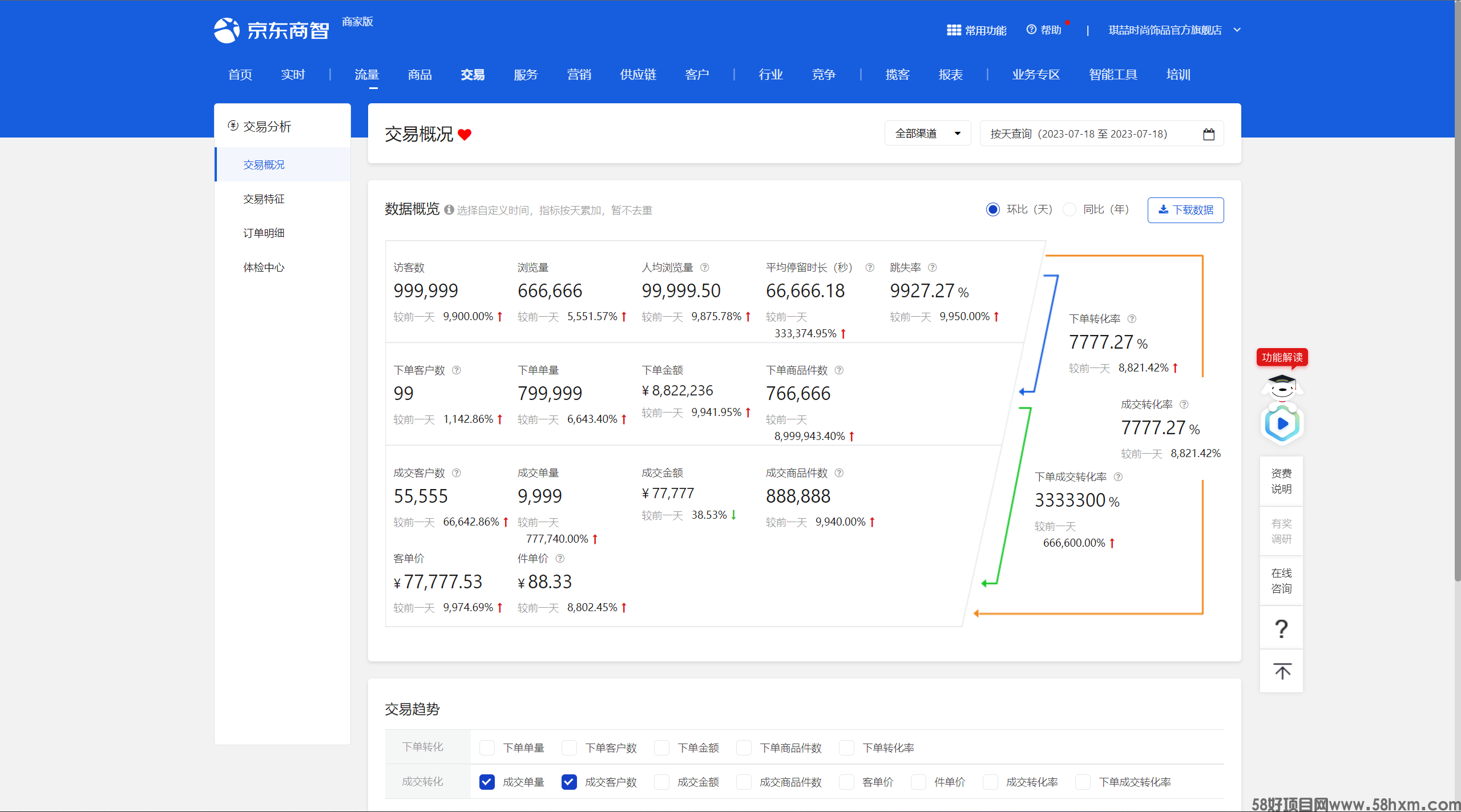Uncheck the 成交客户数 trend checkbox
Screen dimensions: 1461x812
pyautogui.click(x=569, y=782)
